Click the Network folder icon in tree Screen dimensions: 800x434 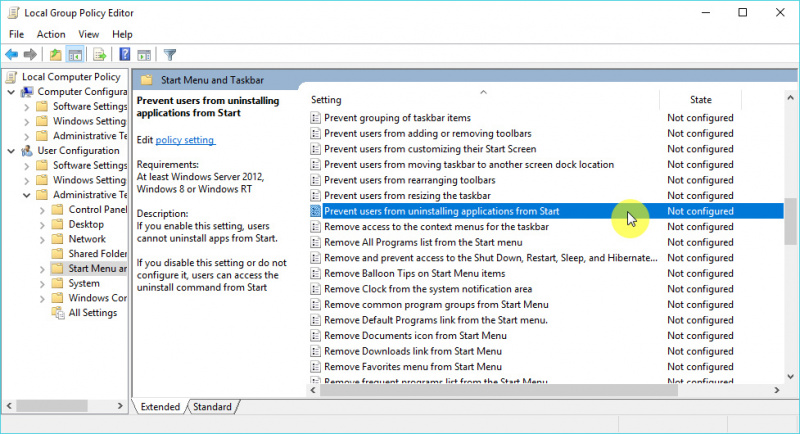click(x=58, y=239)
